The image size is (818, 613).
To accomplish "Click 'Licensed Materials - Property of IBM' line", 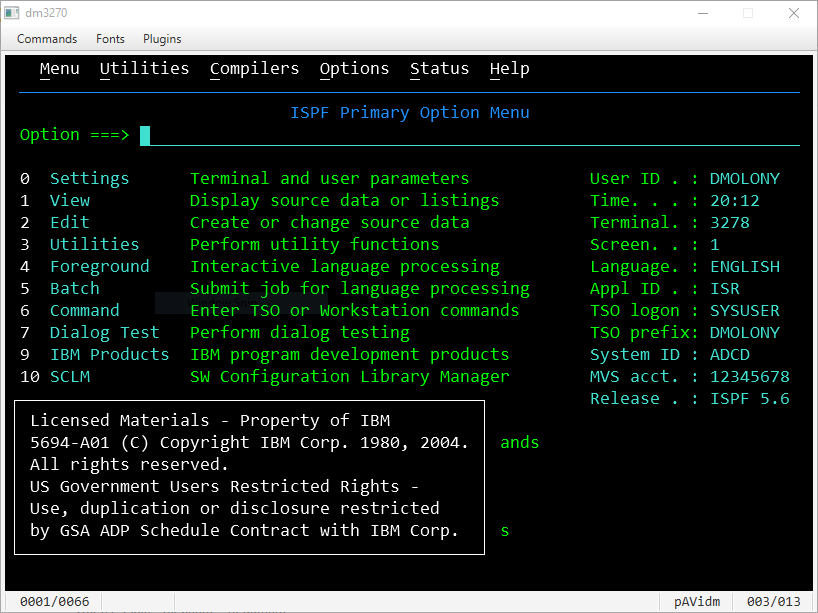I will (210, 420).
